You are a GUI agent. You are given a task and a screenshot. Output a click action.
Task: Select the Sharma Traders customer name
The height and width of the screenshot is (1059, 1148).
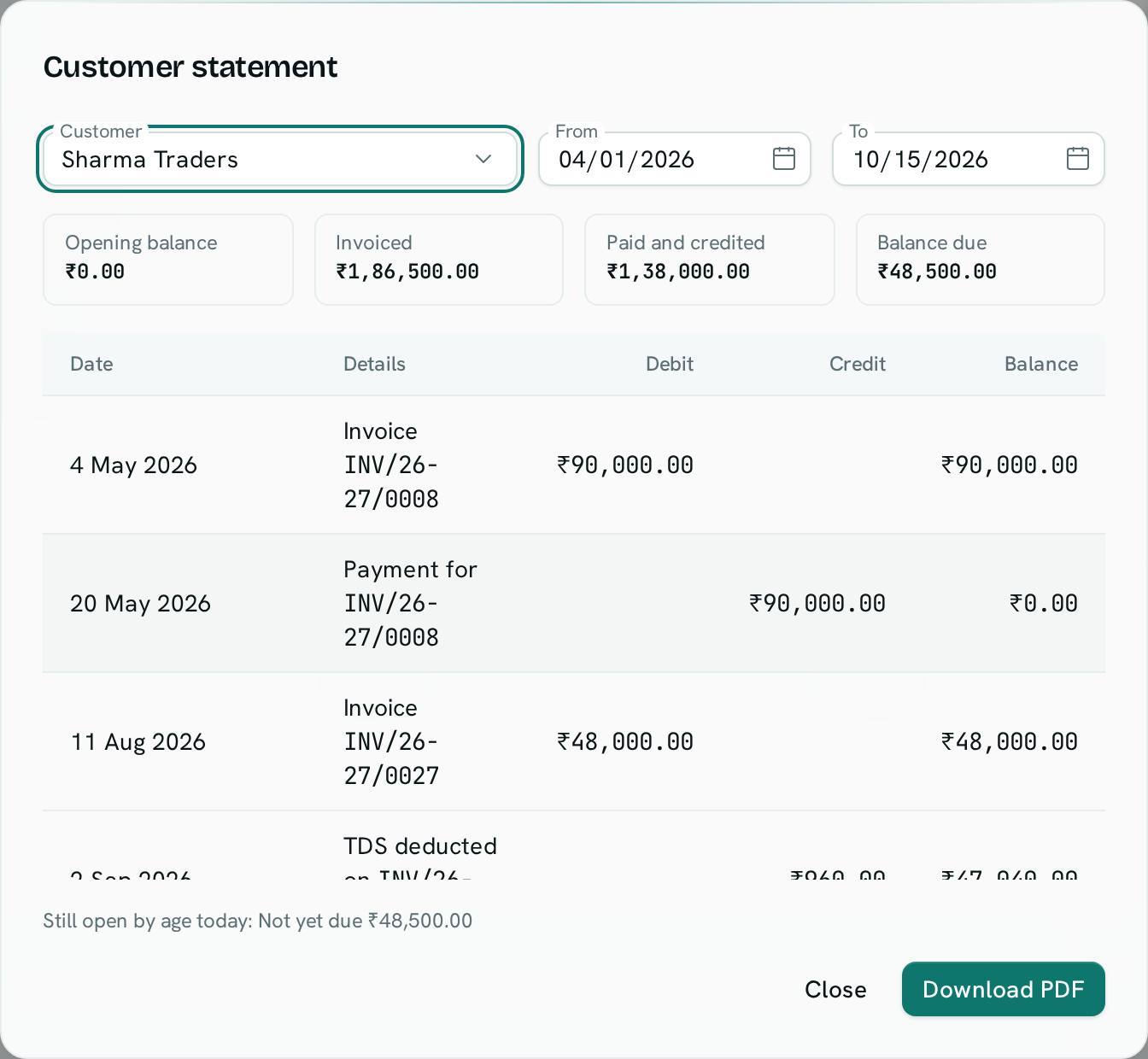149,160
